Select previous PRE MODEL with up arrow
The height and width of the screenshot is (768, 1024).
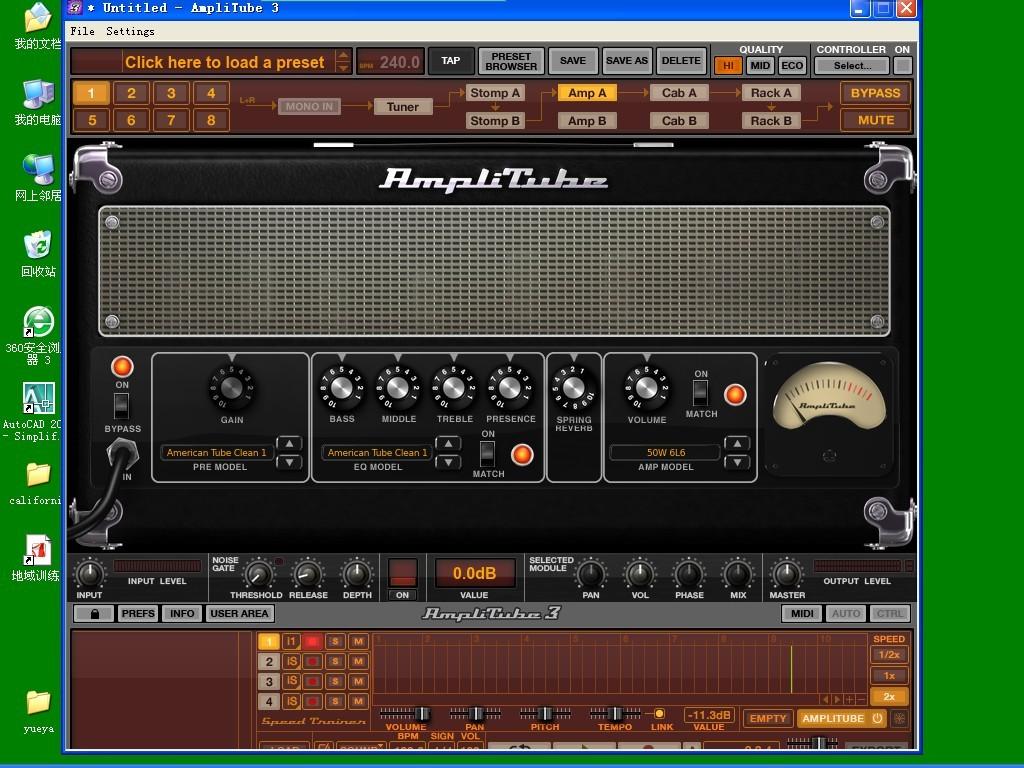coord(289,443)
